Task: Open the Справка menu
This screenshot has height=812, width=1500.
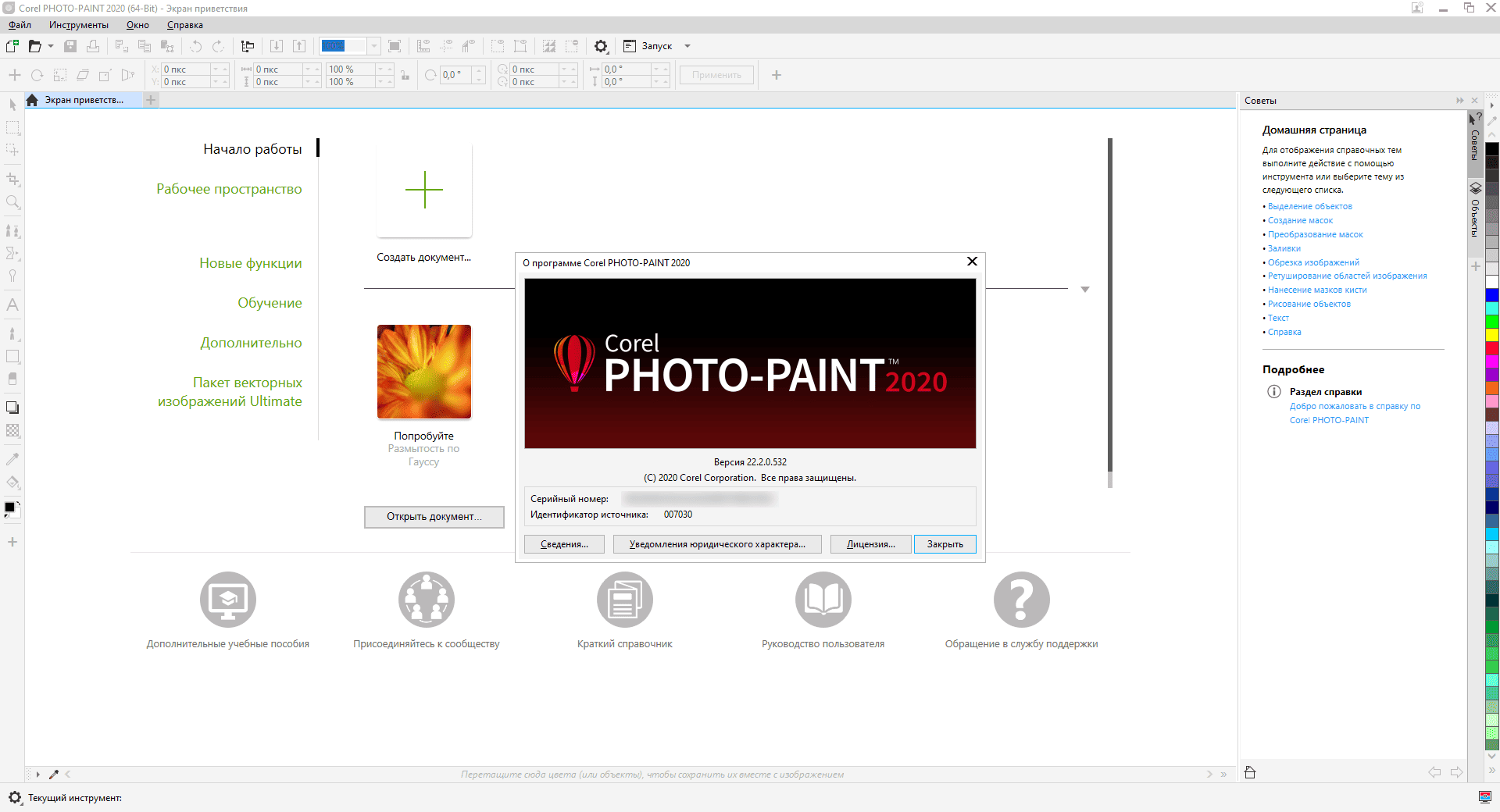Action: 185,25
